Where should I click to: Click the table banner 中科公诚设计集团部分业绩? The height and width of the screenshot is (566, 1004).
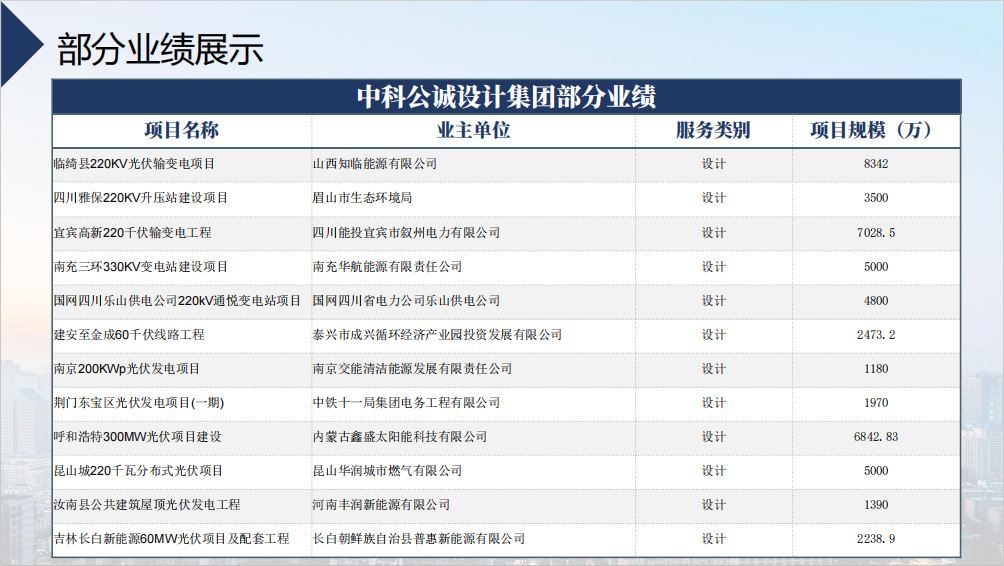tap(506, 97)
